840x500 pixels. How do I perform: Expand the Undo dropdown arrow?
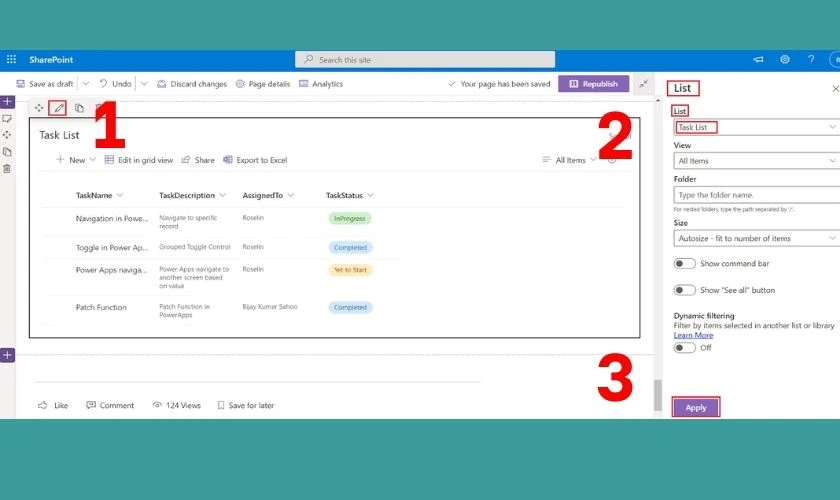pyautogui.click(x=144, y=84)
